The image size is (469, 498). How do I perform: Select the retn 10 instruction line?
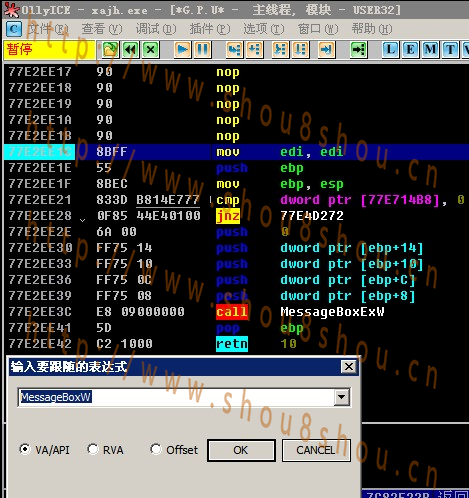(236, 344)
